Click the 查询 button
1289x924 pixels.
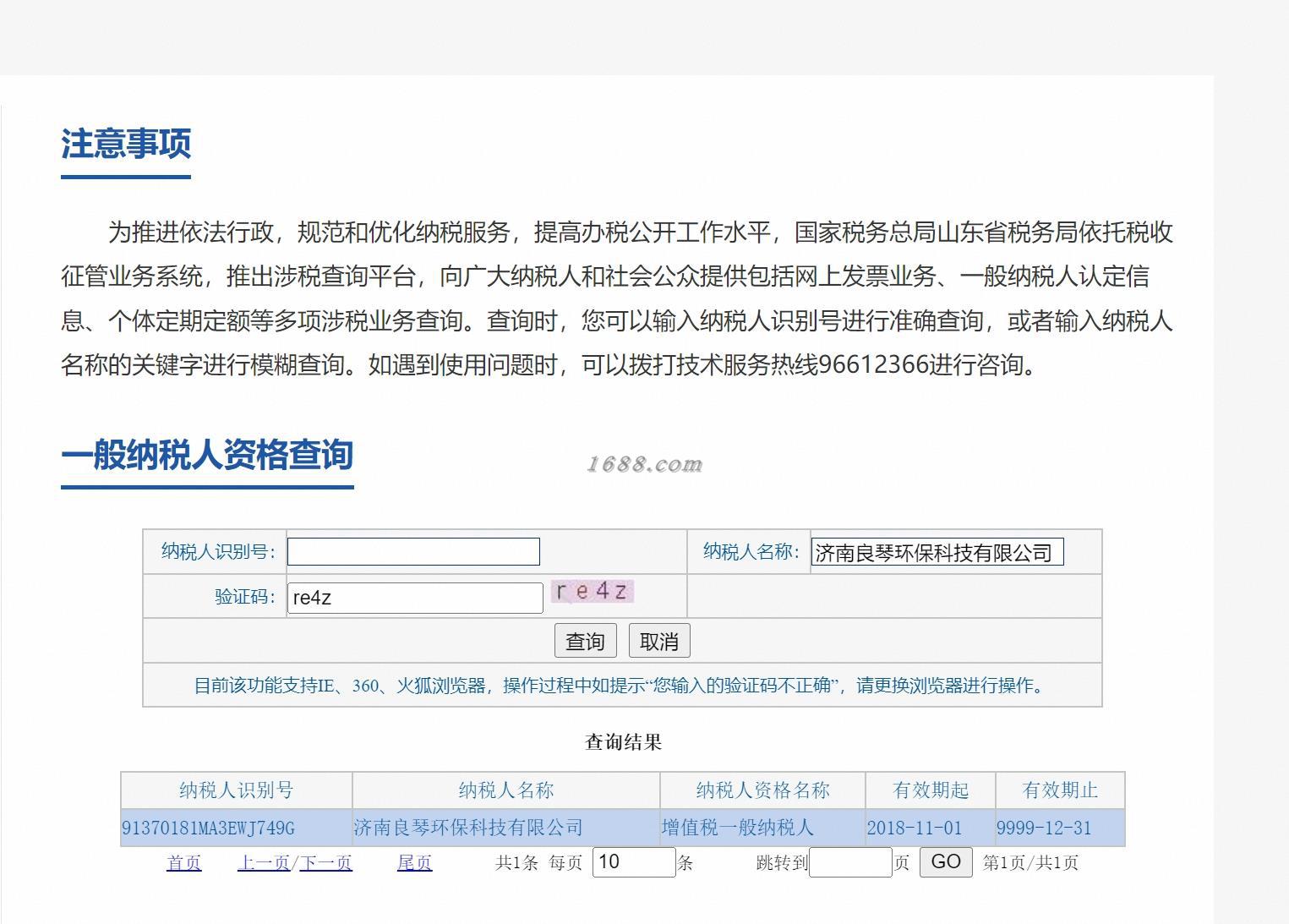(586, 641)
